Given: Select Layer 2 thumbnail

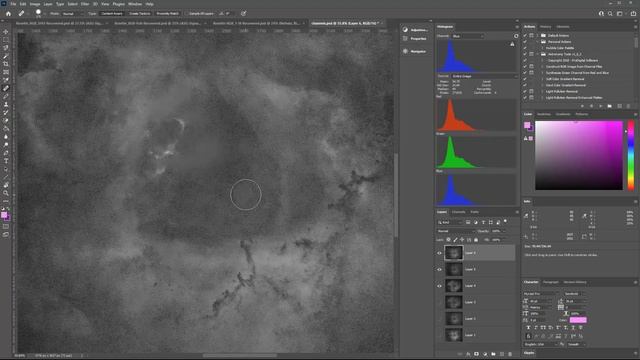Looking at the screenshot, I should click(453, 318).
